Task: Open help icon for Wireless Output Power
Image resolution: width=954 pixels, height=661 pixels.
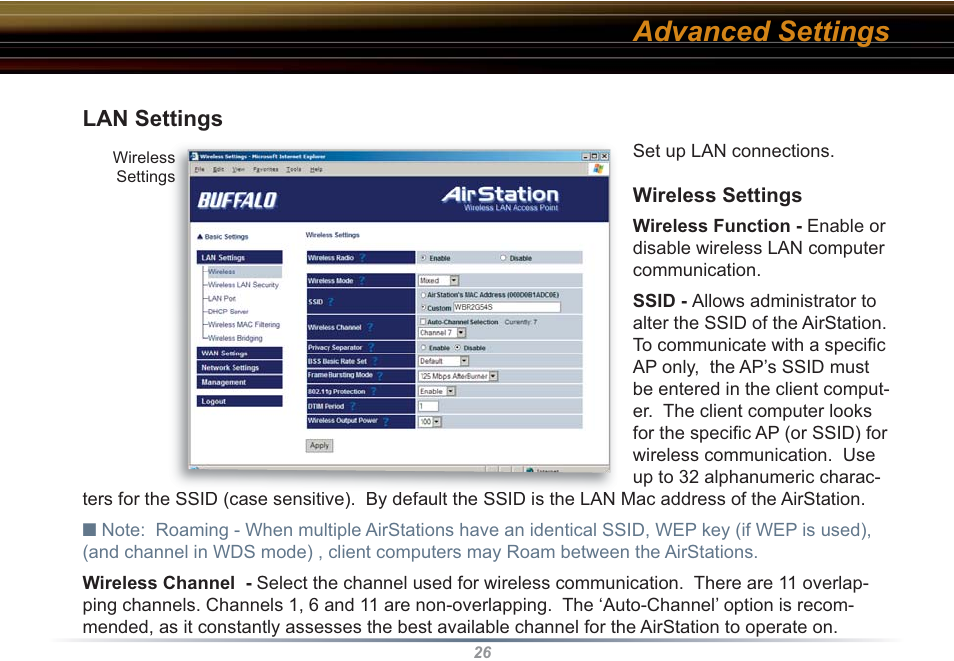Action: tap(386, 421)
